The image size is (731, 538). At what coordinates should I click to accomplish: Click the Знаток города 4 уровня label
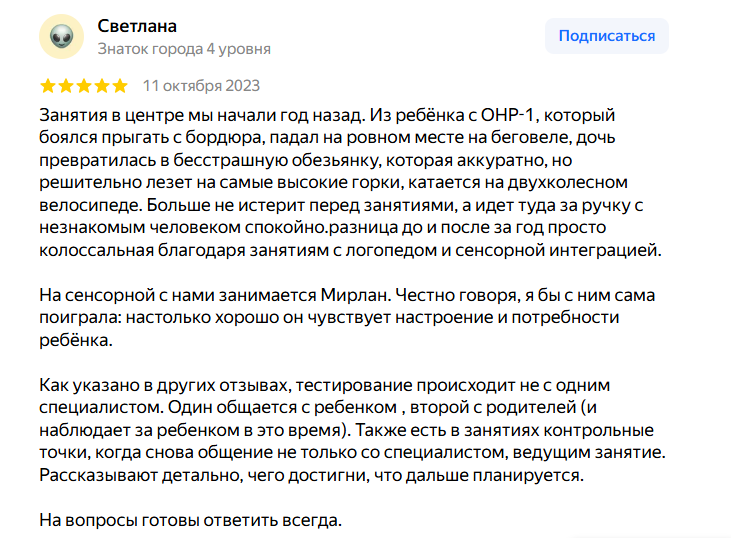[x=184, y=49]
